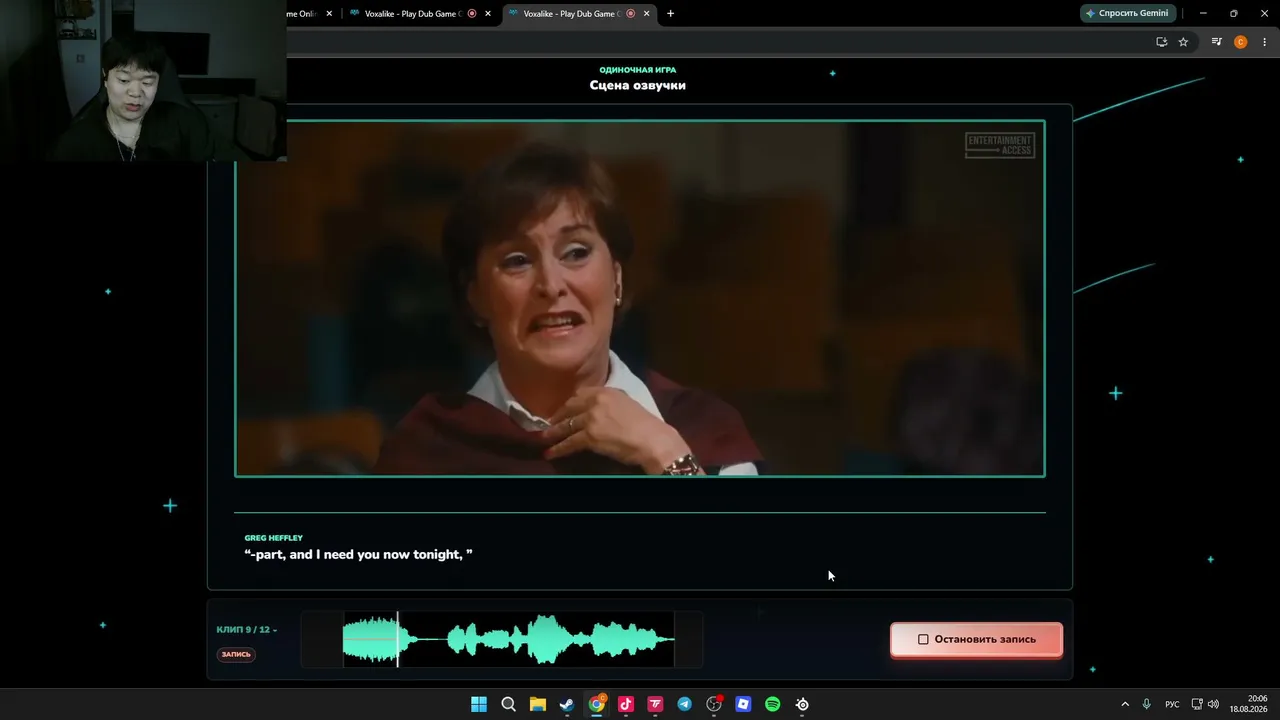Click the Одиночная игра label

click(x=638, y=70)
